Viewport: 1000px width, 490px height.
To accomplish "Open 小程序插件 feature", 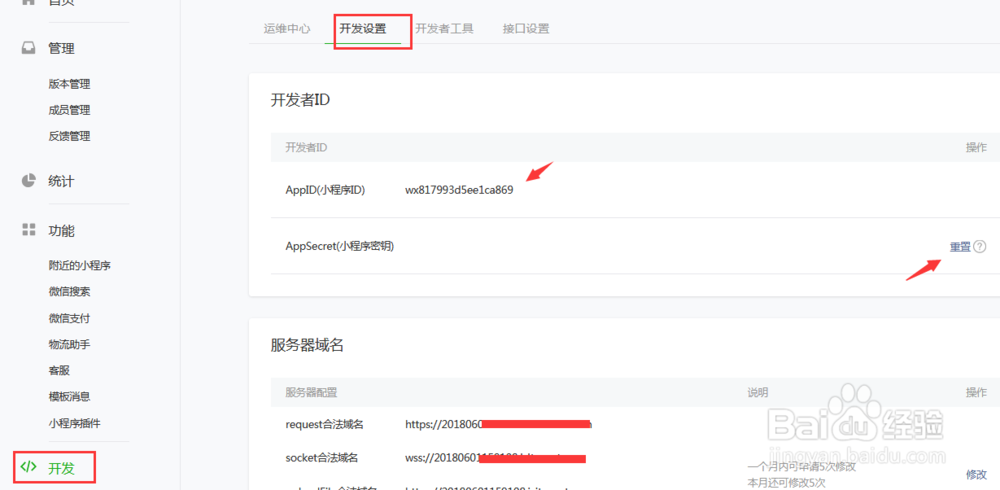I will point(75,422).
